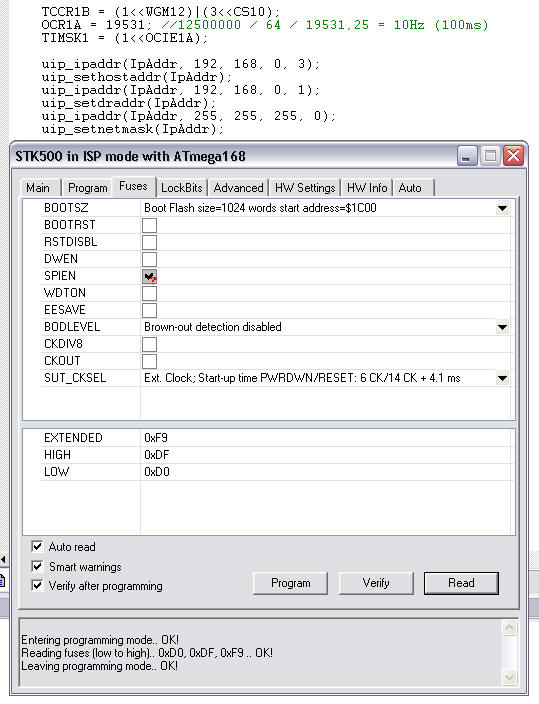Click 'Entering programming mode.. OK!' log line
Viewport: 539px width, 704px height.
tap(100, 640)
